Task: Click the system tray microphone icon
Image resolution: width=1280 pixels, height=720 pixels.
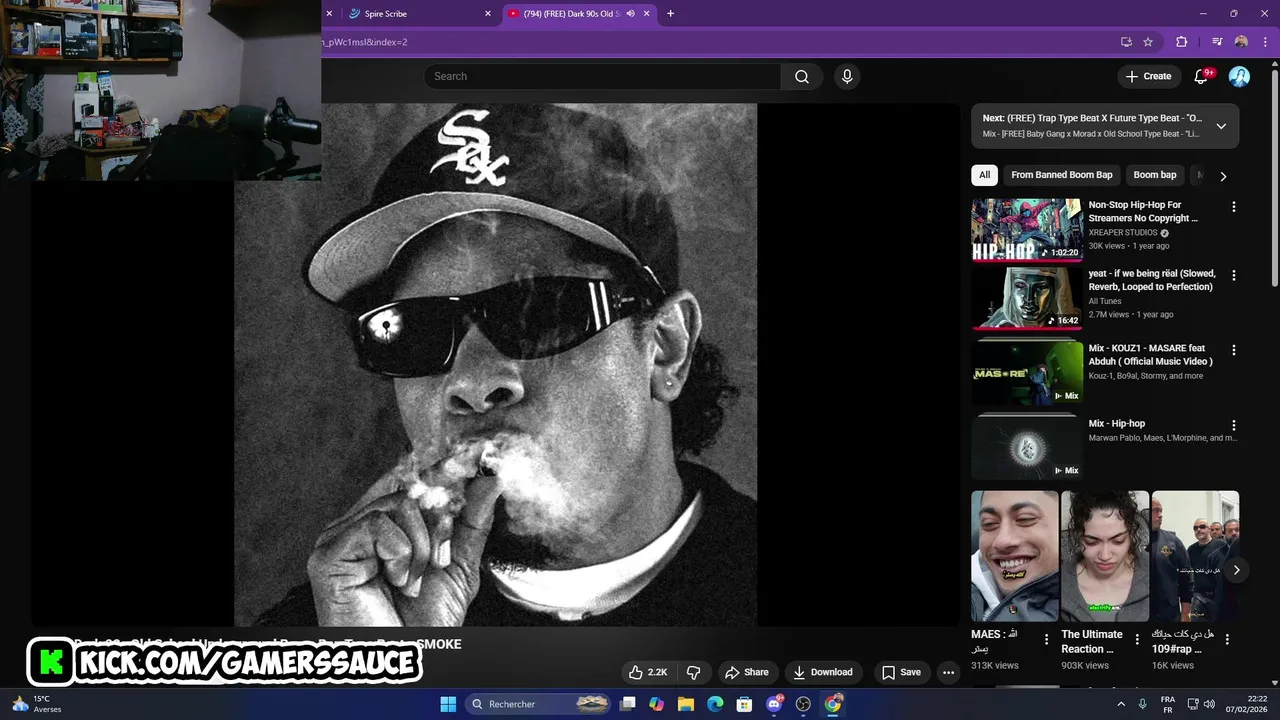Action: point(1143,704)
